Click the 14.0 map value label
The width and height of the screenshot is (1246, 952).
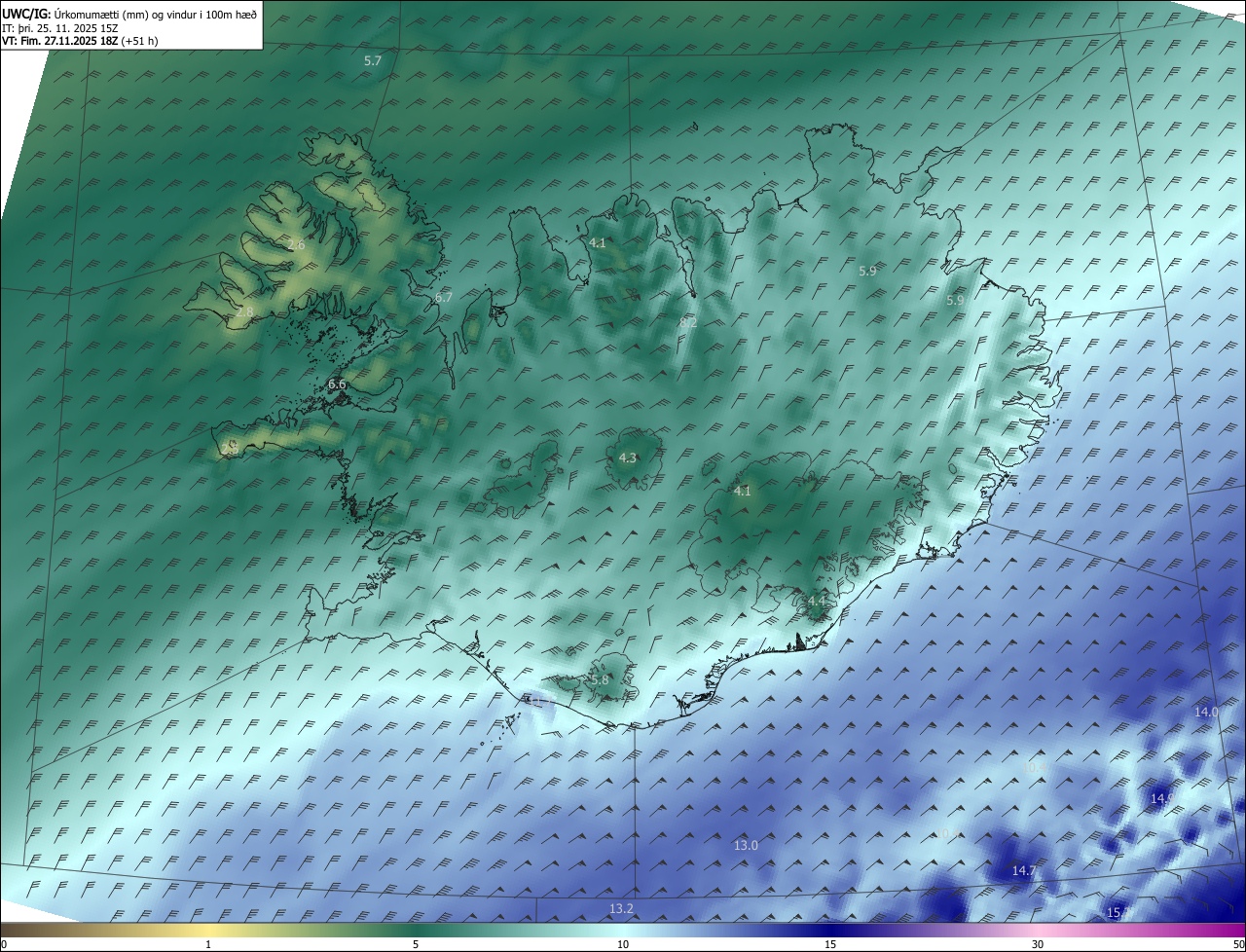[x=1206, y=713]
